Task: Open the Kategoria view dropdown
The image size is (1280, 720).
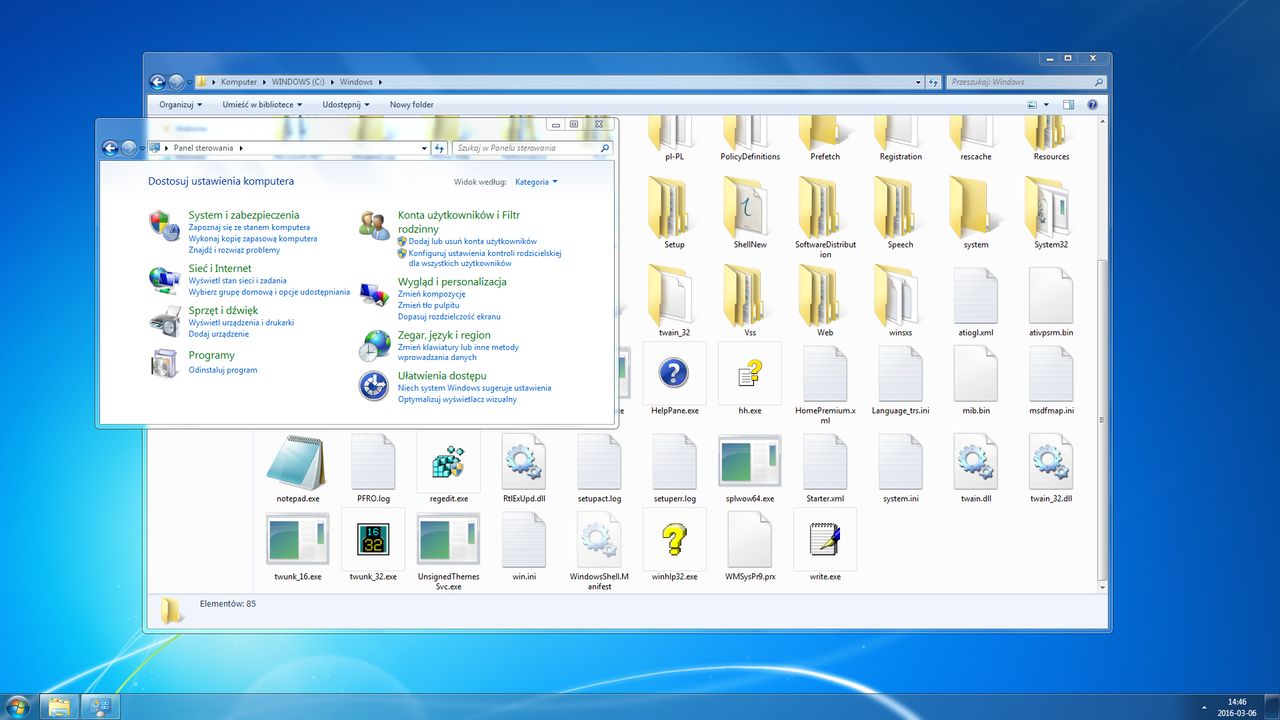Action: 536,182
